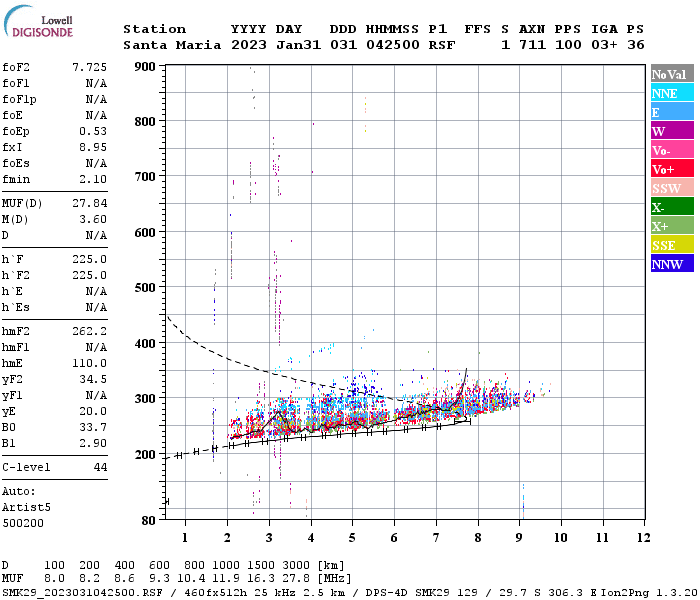Click the MUF 8.0 table value
The width and height of the screenshot is (700, 600).
coord(54,579)
